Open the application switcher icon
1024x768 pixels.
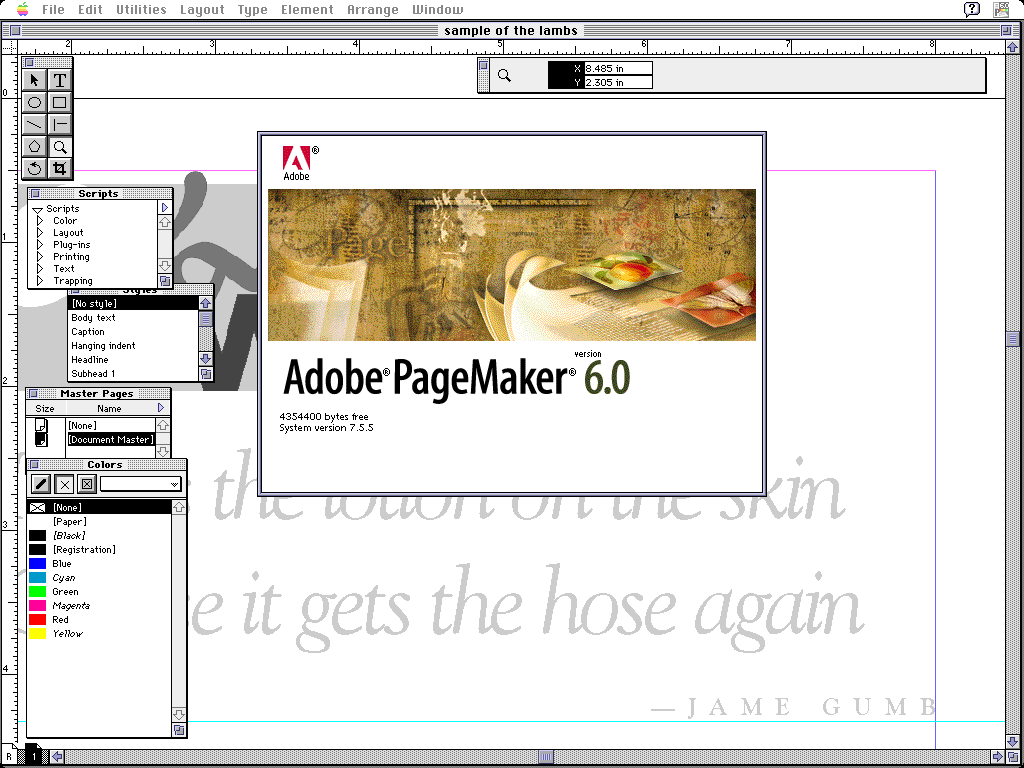pyautogui.click(x=1001, y=9)
